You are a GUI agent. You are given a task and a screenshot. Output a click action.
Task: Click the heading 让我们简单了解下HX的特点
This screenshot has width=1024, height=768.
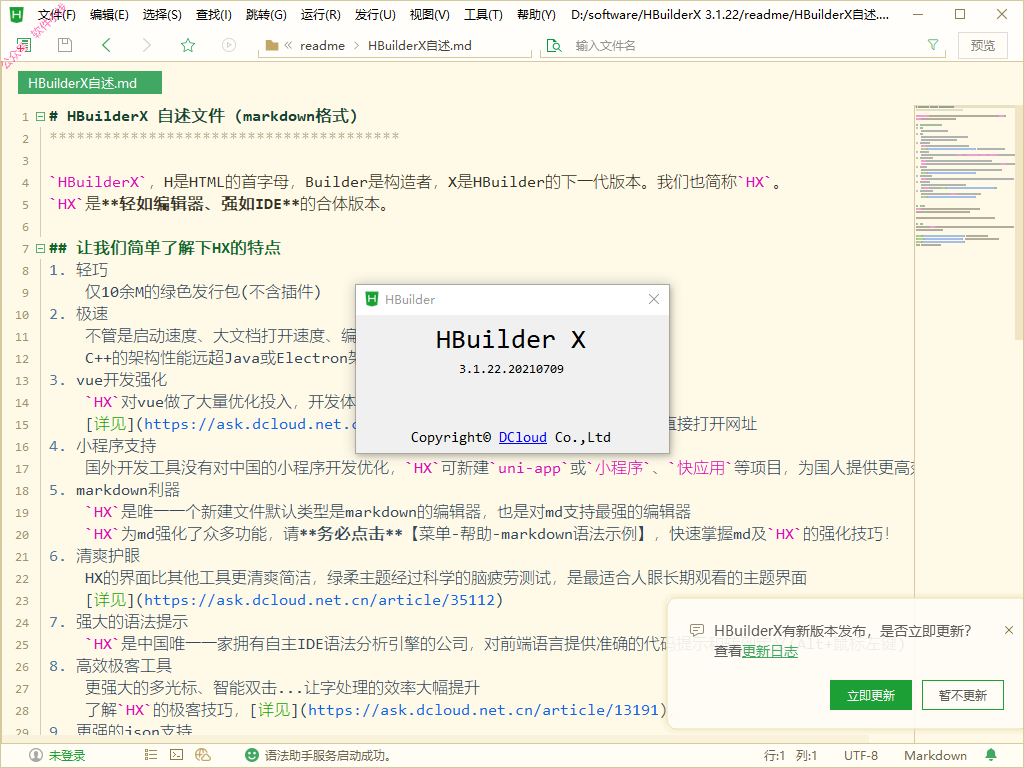178,248
